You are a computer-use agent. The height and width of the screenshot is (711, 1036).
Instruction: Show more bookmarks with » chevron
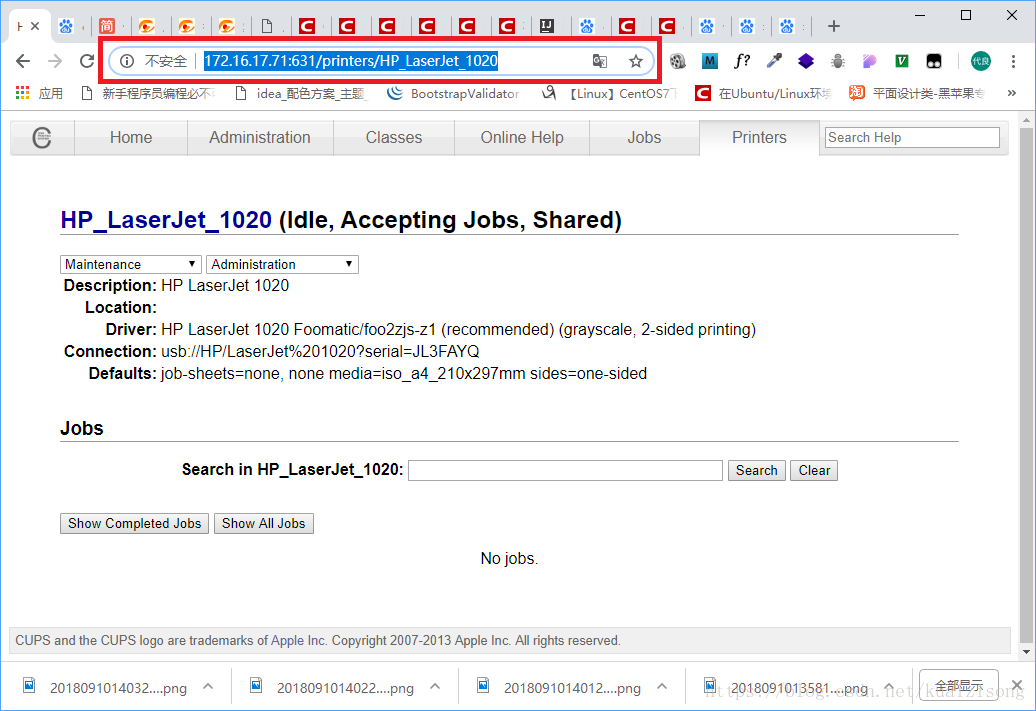click(1012, 93)
